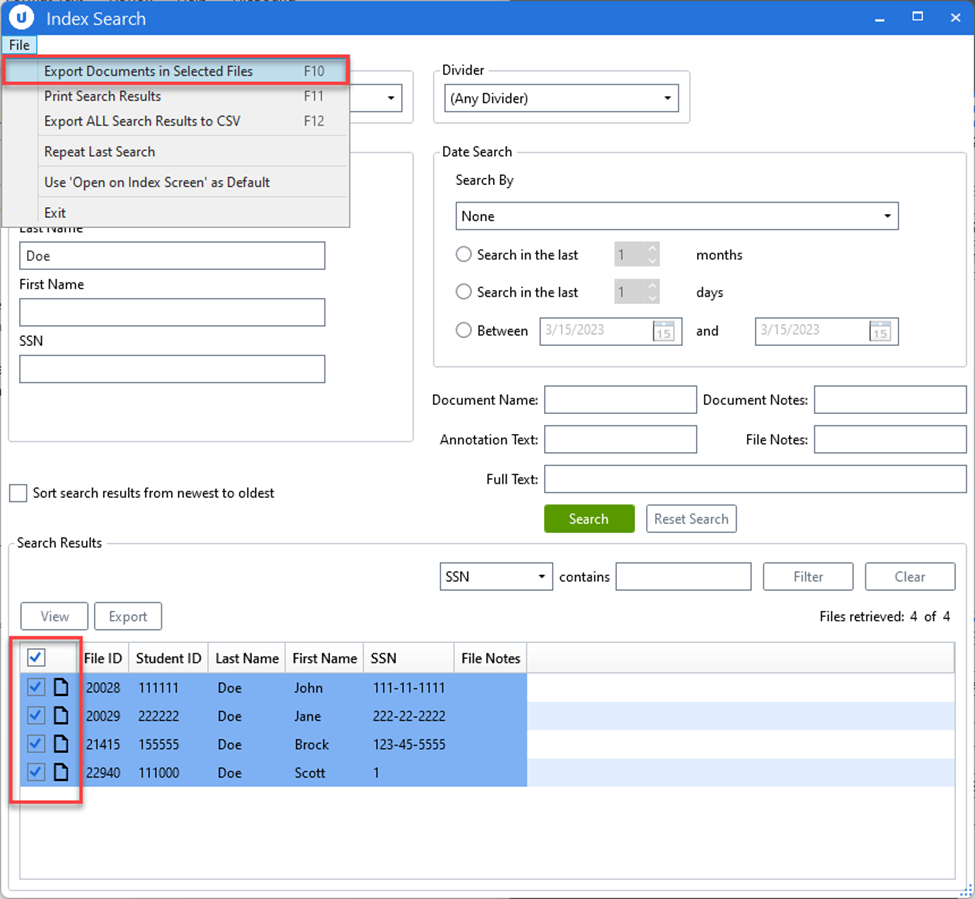Close the Index Search window
Viewport: 975px width, 899px height.
click(x=956, y=17)
